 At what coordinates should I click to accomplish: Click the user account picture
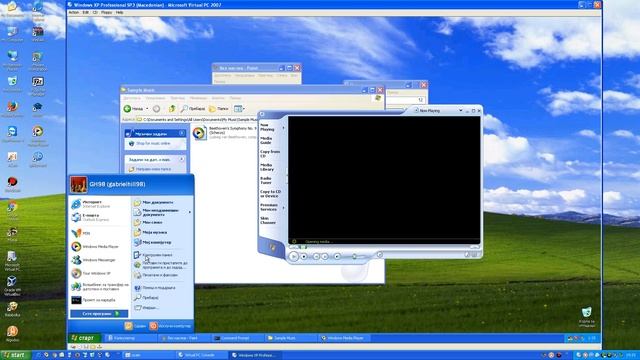click(x=78, y=184)
